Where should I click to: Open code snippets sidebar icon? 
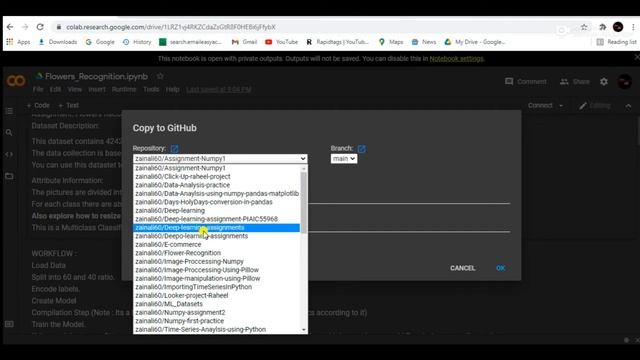click(9, 154)
